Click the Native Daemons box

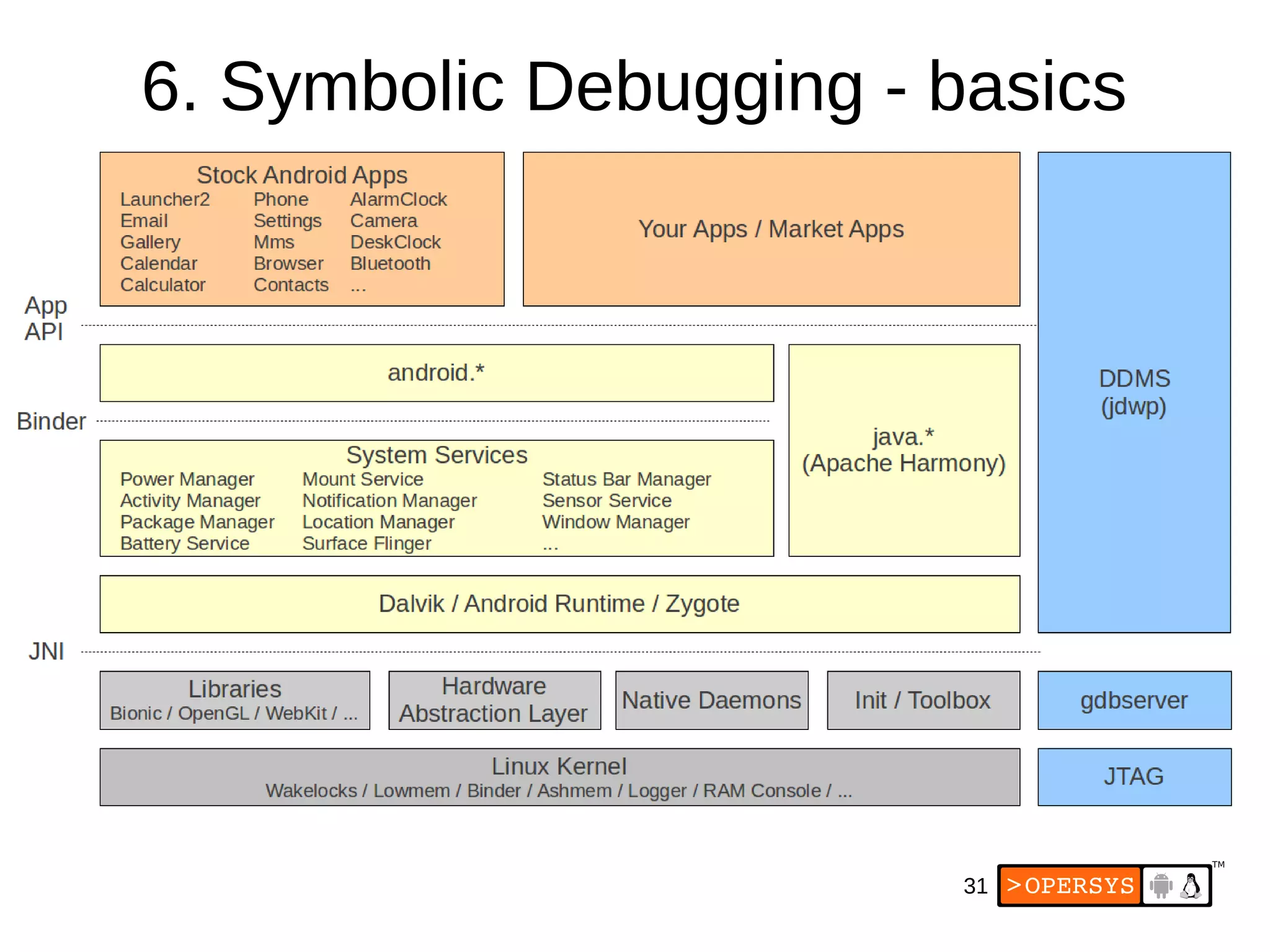click(711, 700)
